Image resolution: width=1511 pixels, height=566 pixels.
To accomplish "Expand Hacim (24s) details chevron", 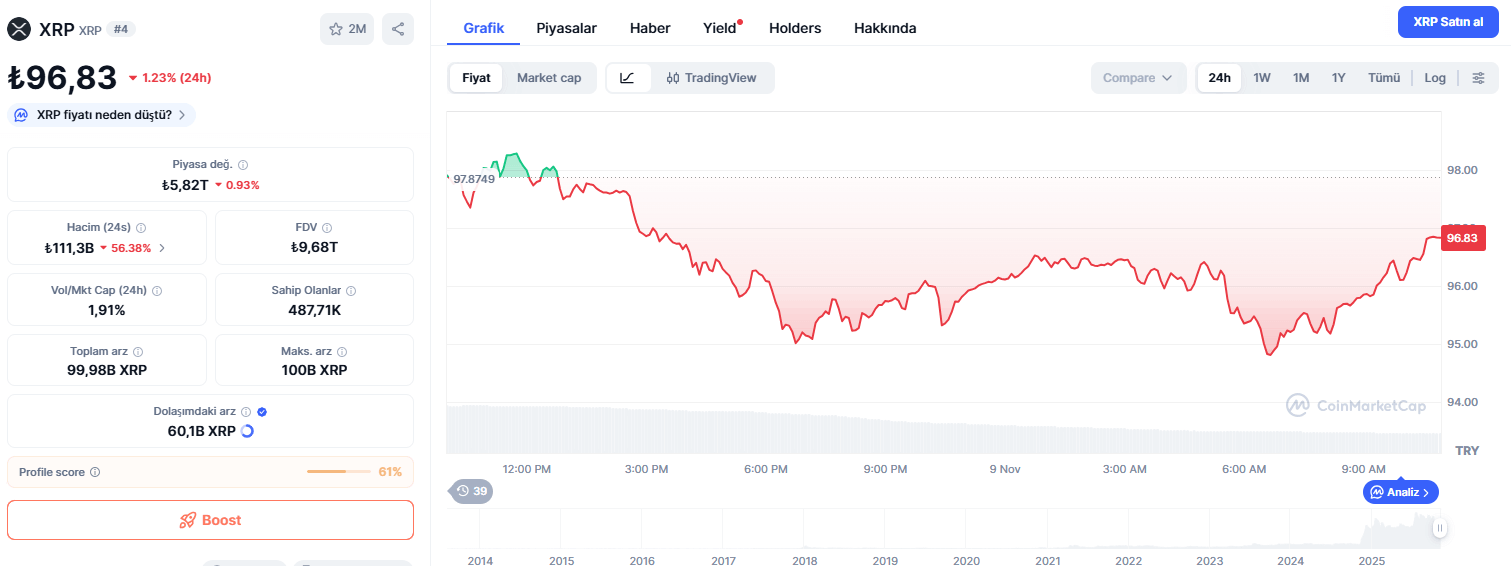I will 163,248.
